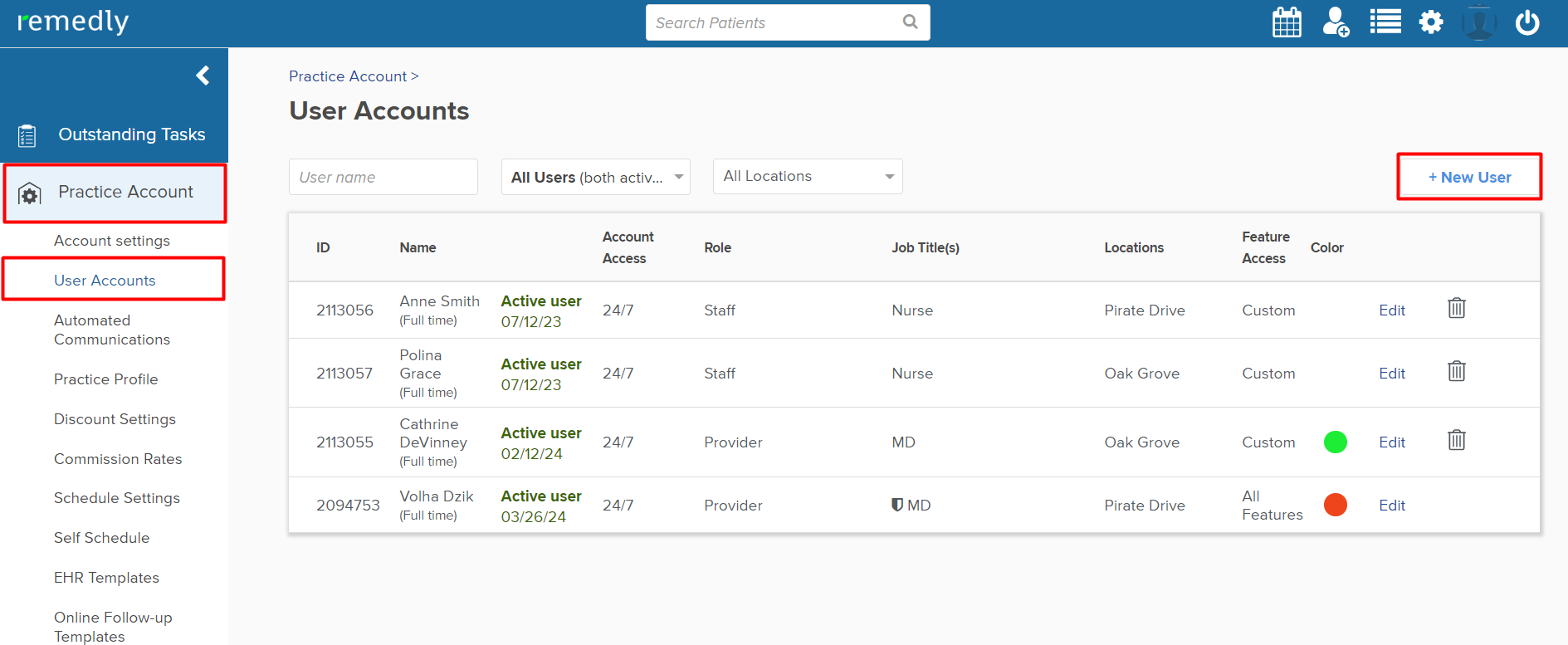1568x645 pixels.
Task: Open the list view icon in header
Action: [1385, 22]
